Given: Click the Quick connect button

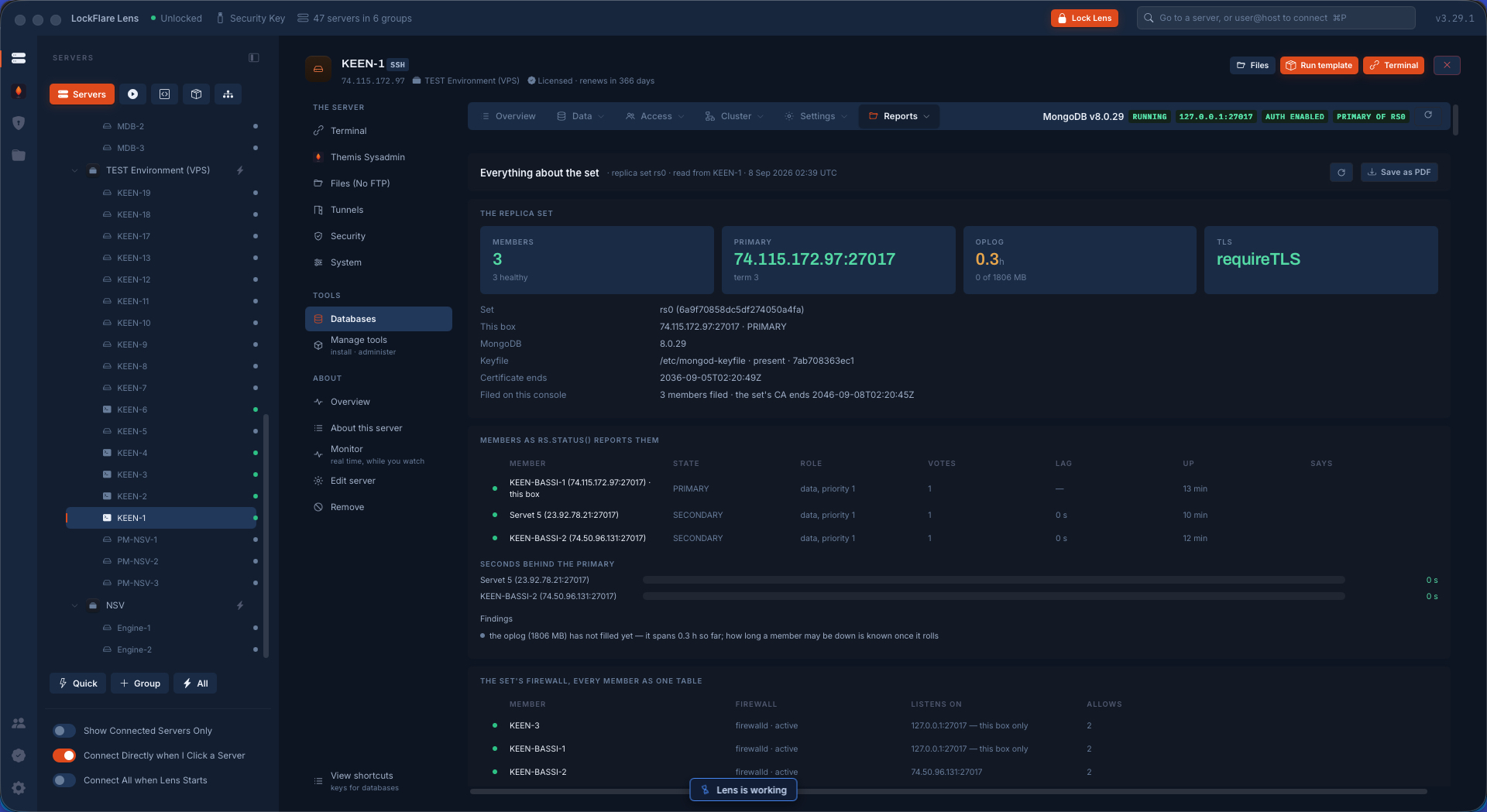Looking at the screenshot, I should click(x=77, y=684).
